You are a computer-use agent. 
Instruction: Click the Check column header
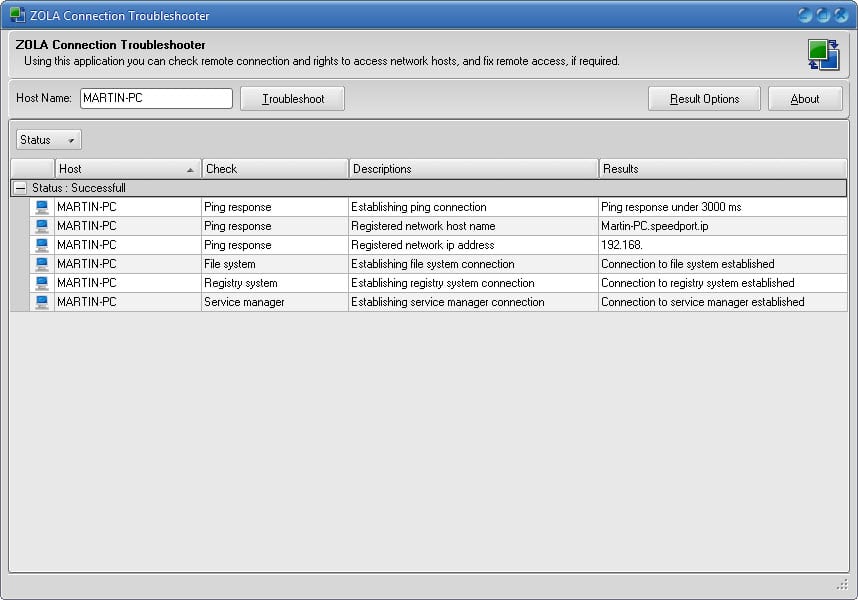pyautogui.click(x=273, y=168)
